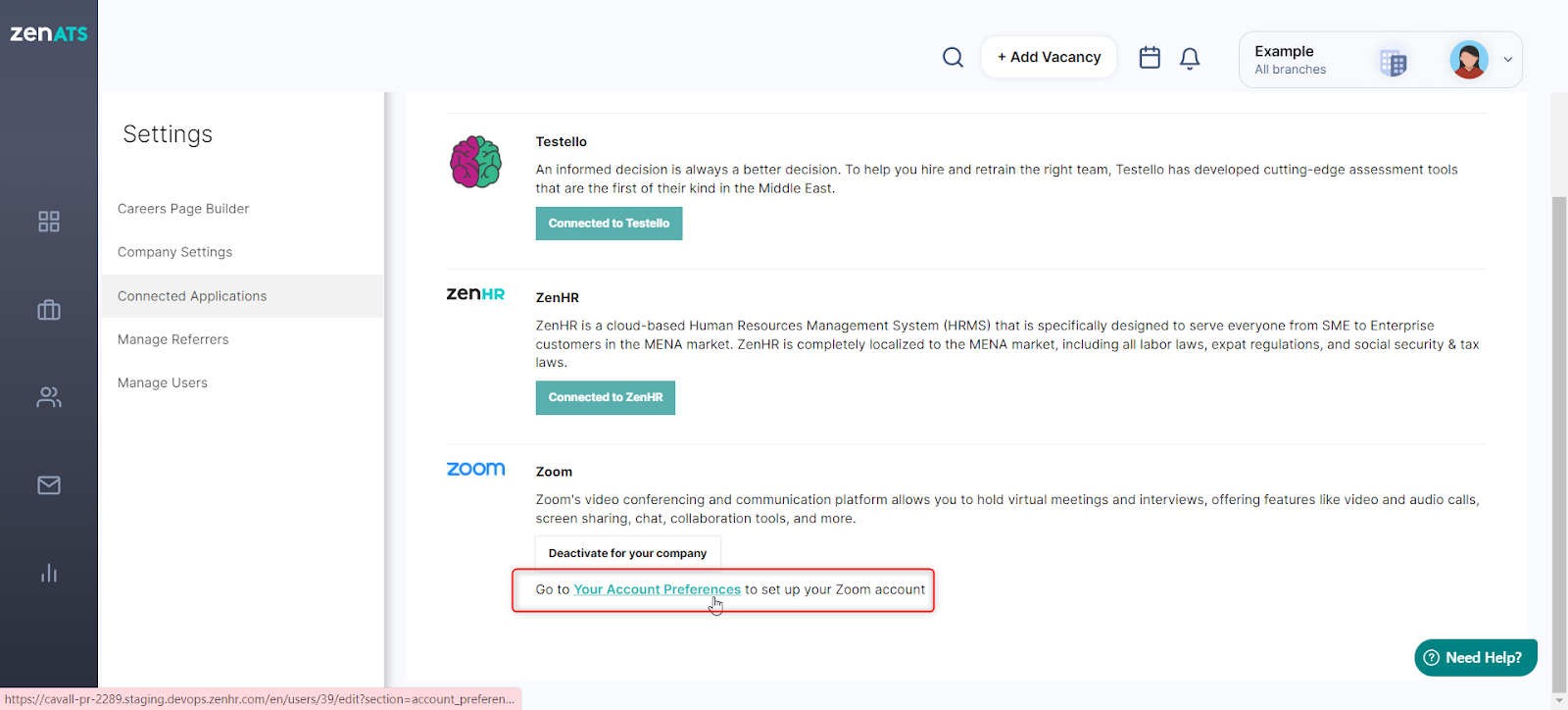Click Deactivate for your company button
The image size is (1568, 710).
[627, 553]
